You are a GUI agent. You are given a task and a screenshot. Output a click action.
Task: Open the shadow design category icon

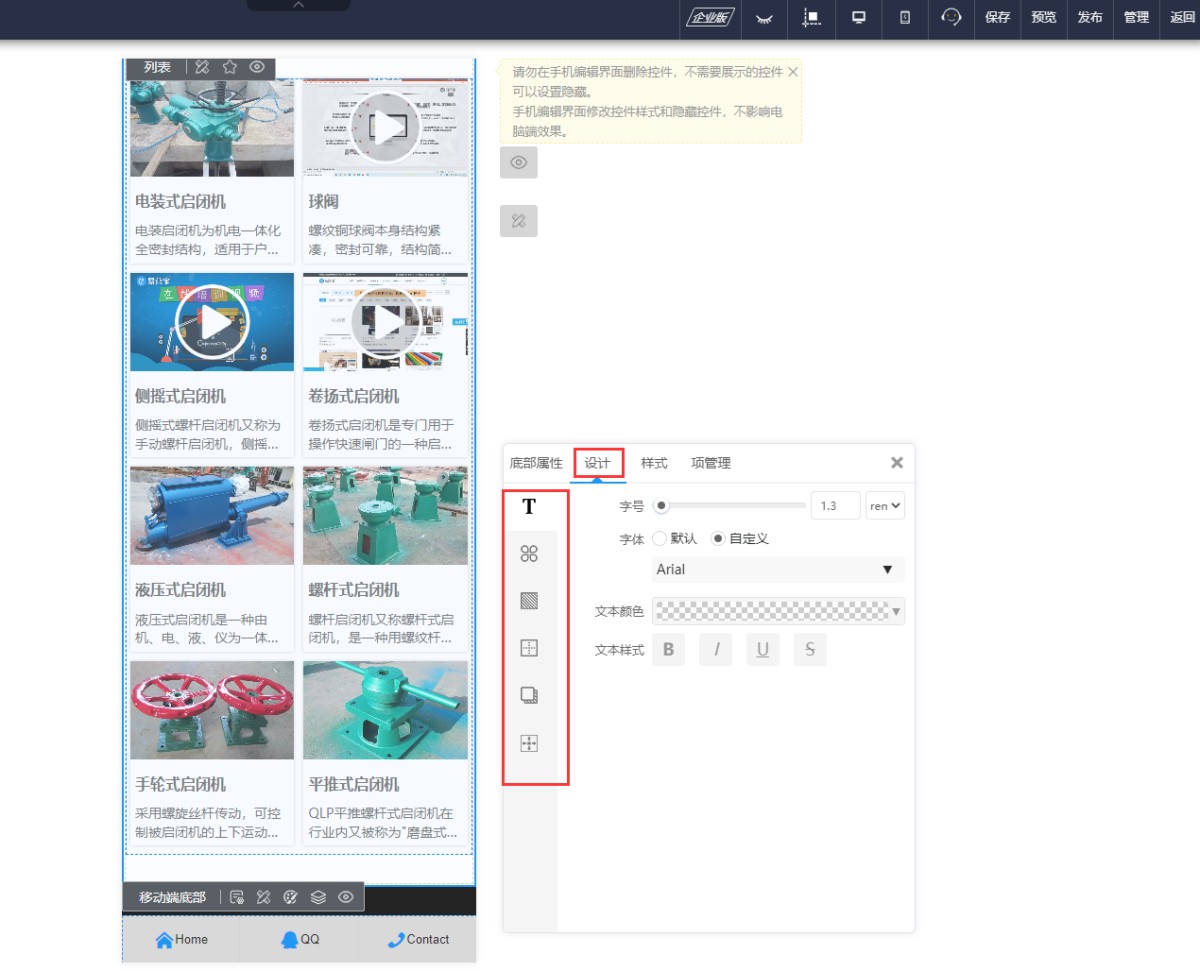click(529, 696)
